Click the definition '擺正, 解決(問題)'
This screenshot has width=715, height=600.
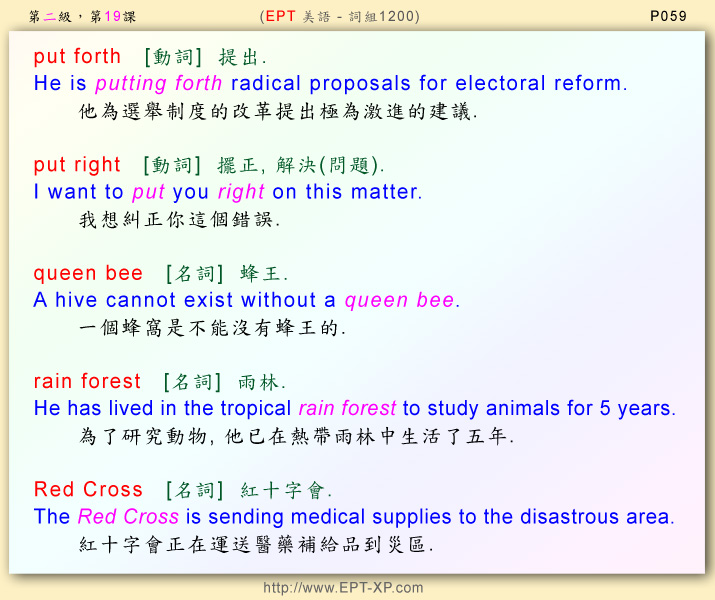click(301, 165)
